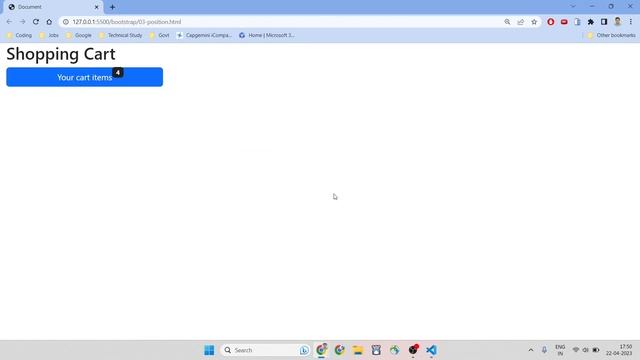Open the second Chrome taskbar icon
The width and height of the screenshot is (640, 360).
(x=340, y=350)
